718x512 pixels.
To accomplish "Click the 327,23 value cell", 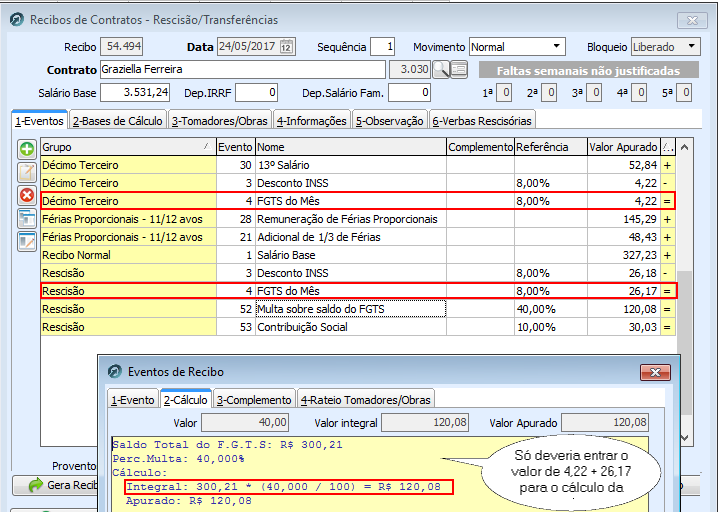I will [624, 255].
